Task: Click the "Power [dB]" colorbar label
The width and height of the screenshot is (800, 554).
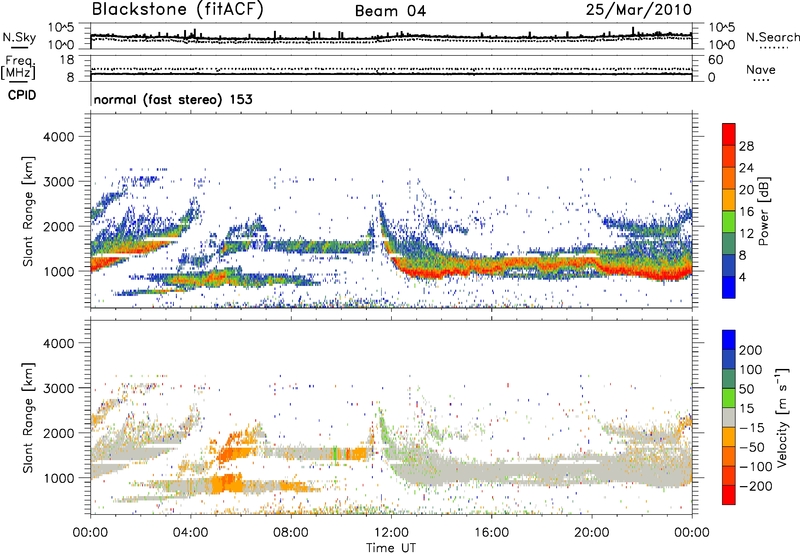Action: (764, 211)
